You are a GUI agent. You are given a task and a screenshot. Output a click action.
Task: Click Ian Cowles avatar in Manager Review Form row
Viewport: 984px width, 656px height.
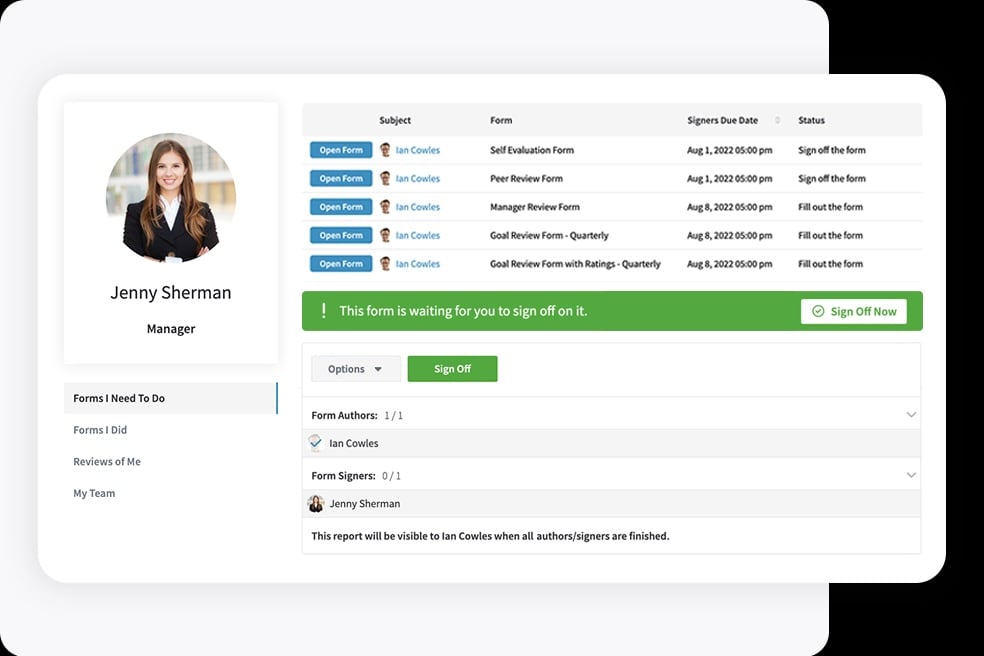coord(385,206)
